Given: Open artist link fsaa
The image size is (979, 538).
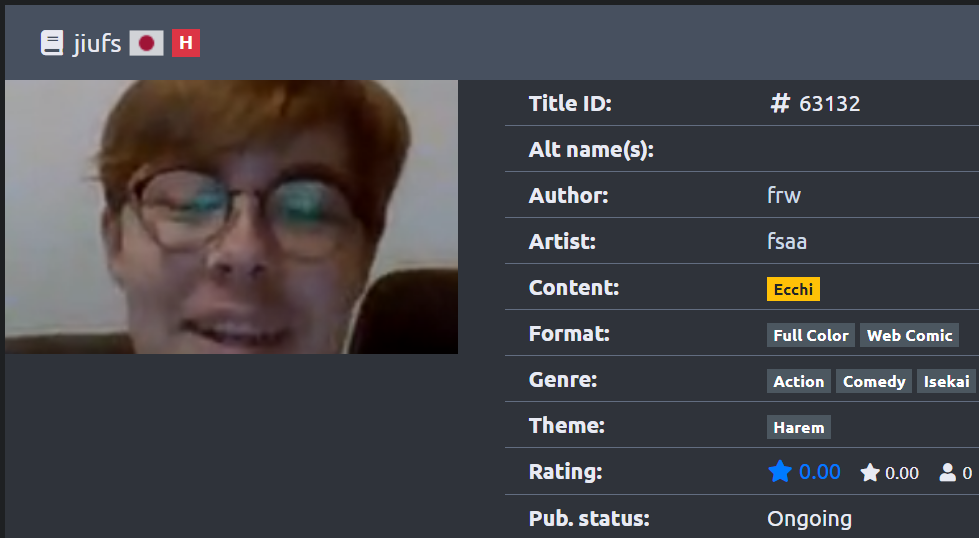Looking at the screenshot, I should pos(787,242).
